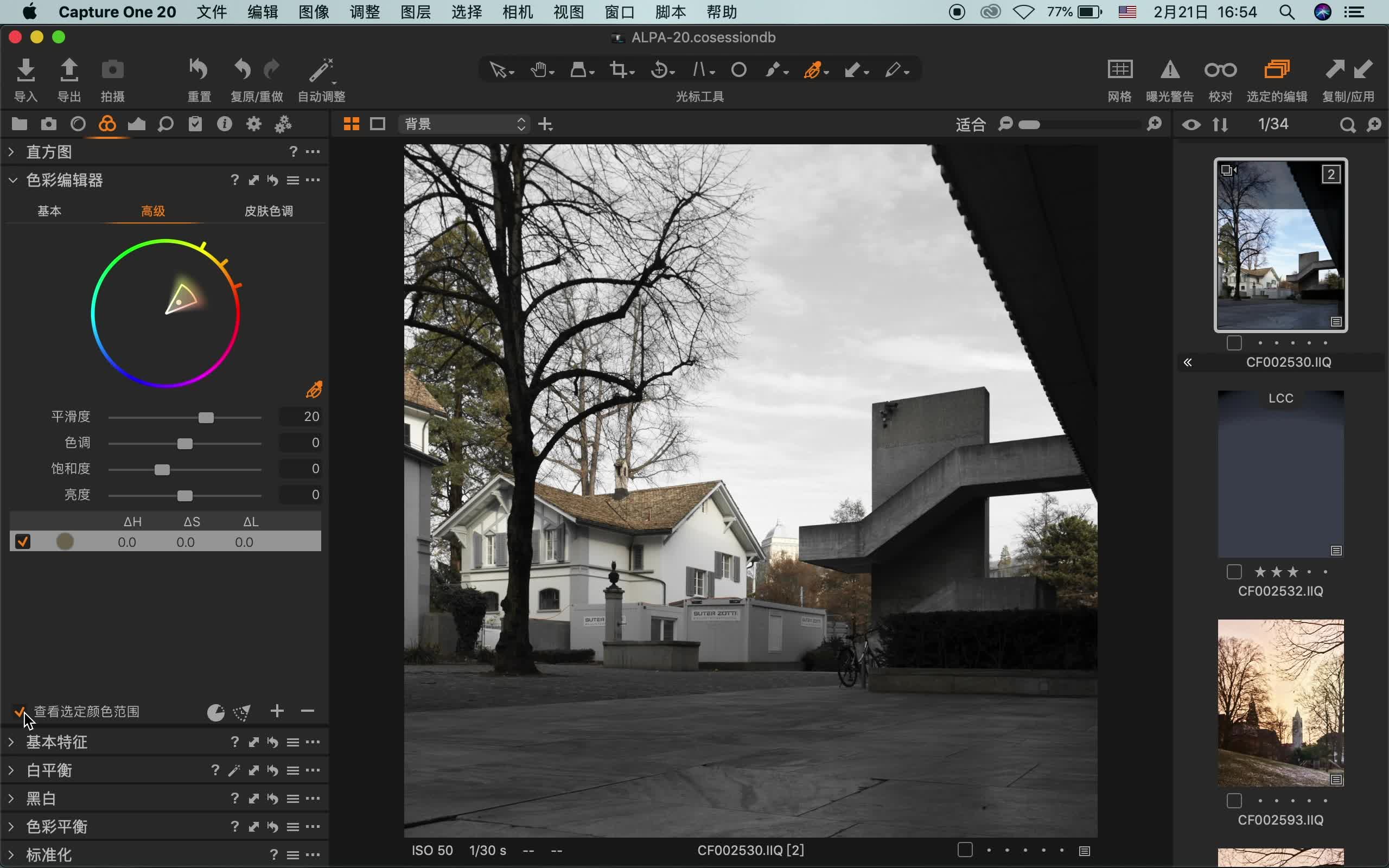Click the Import (导入) toolbar icon

(26, 70)
